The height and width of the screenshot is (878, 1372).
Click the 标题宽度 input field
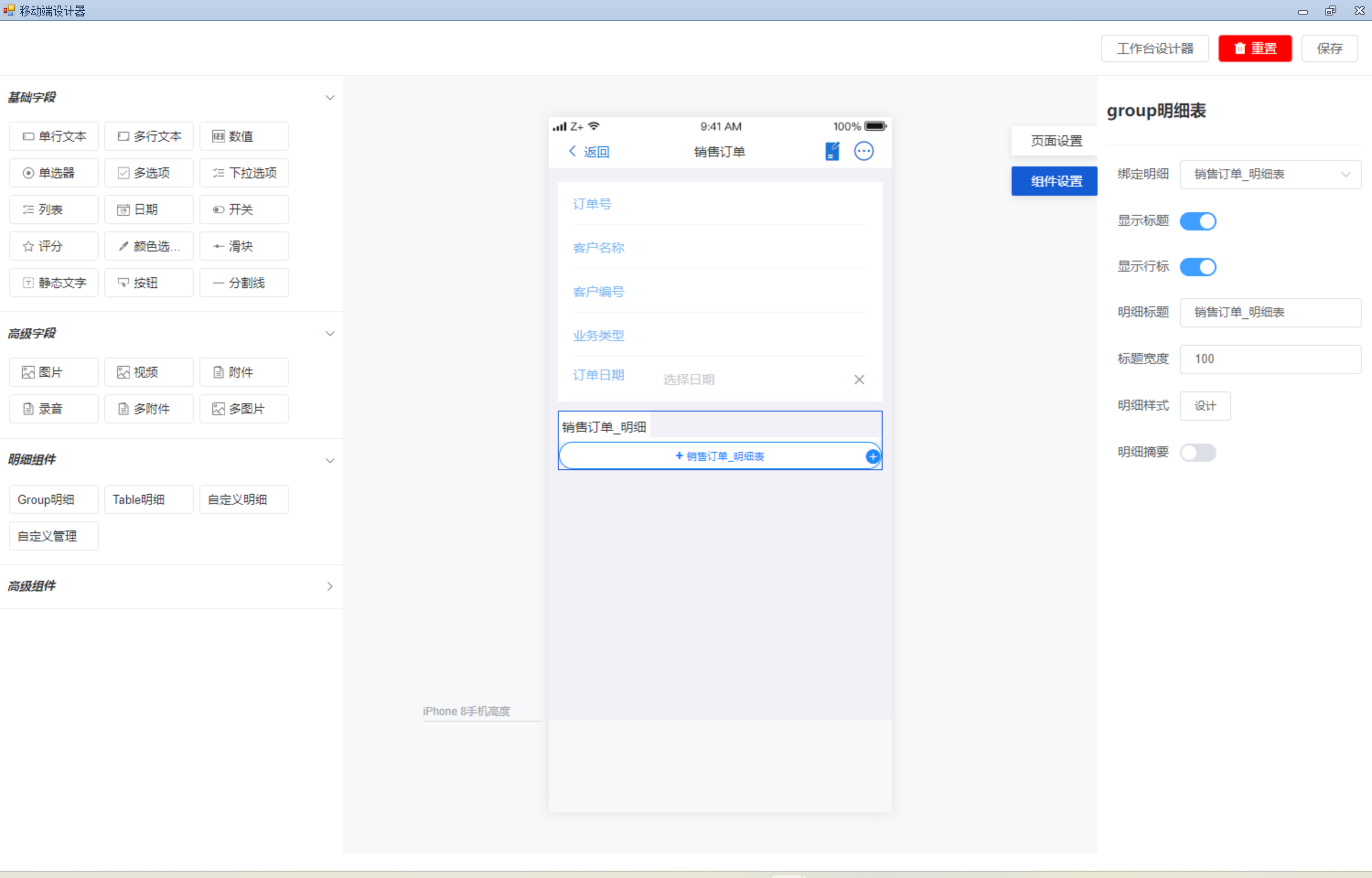tap(1270, 359)
